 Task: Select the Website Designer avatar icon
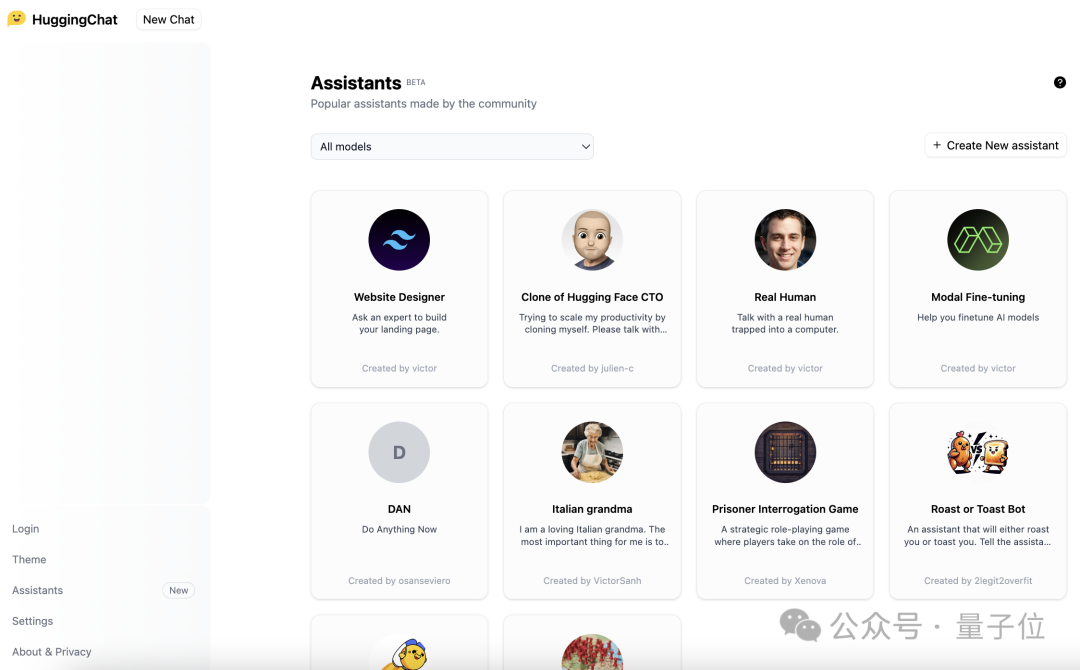pyautogui.click(x=399, y=240)
